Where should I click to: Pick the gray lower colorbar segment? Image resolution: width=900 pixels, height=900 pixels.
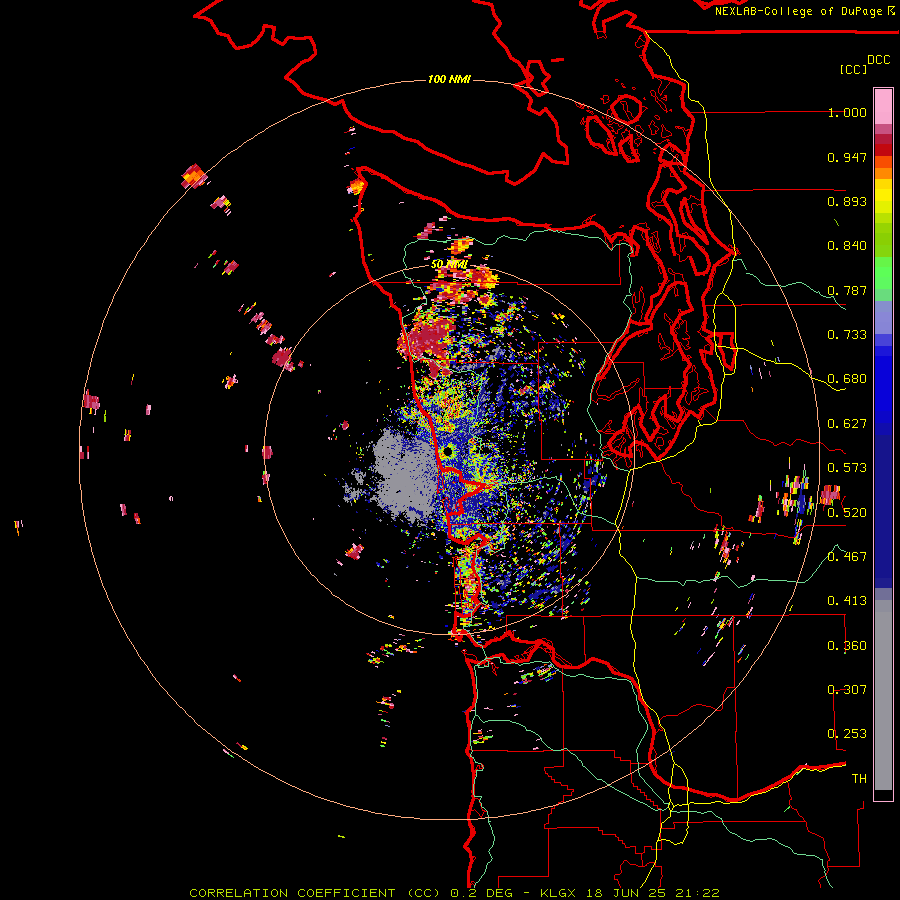click(x=883, y=695)
